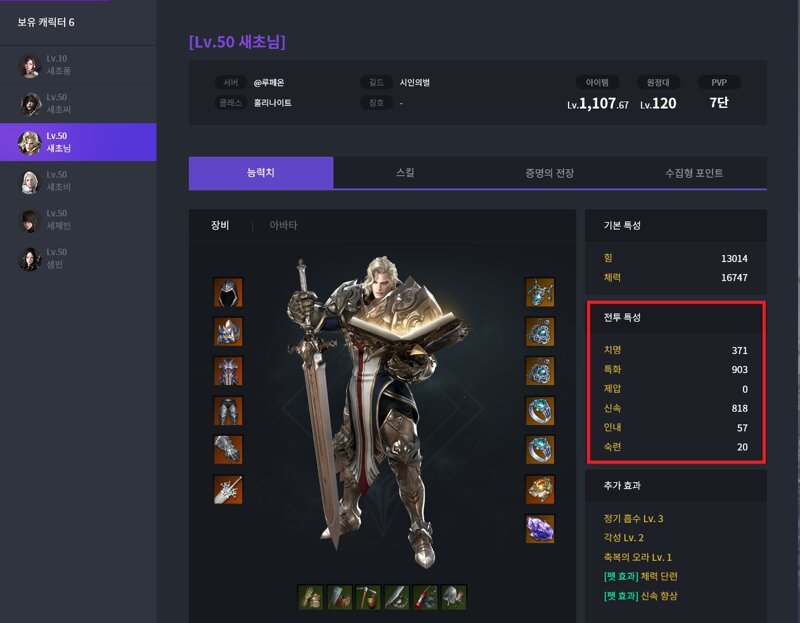
Task: Click the 정기 흡수 Lv. 3 engraving effect
Action: coord(633,518)
